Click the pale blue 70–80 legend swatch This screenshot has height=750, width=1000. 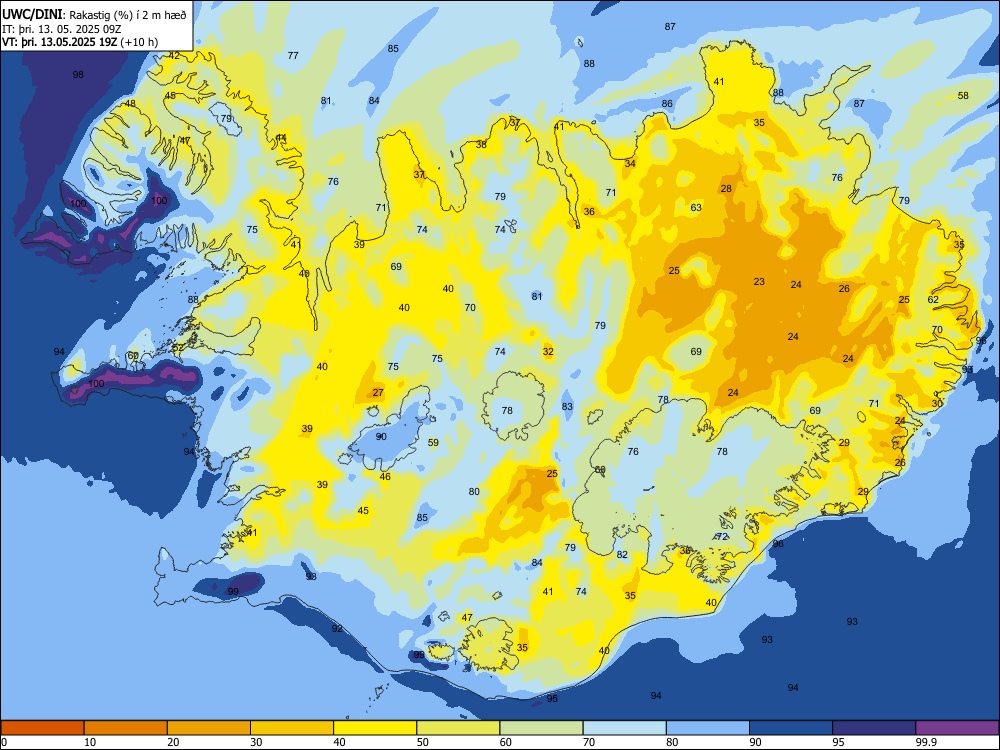coord(624,728)
